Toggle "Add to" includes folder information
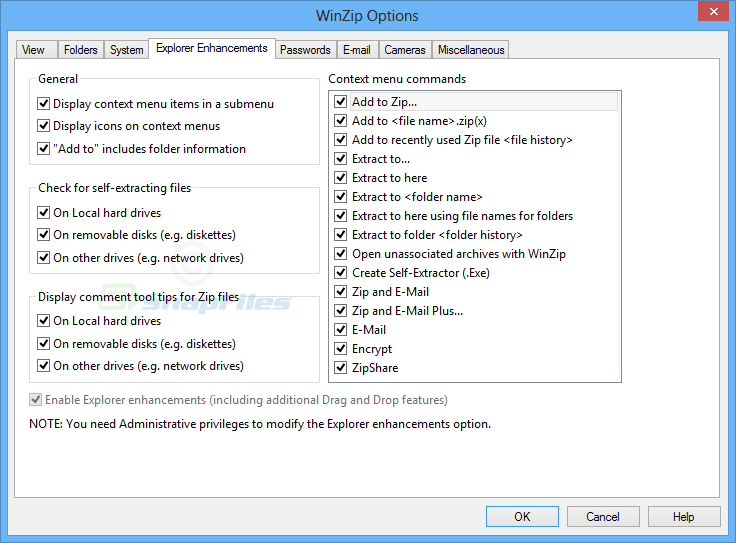The image size is (736, 543). (44, 149)
